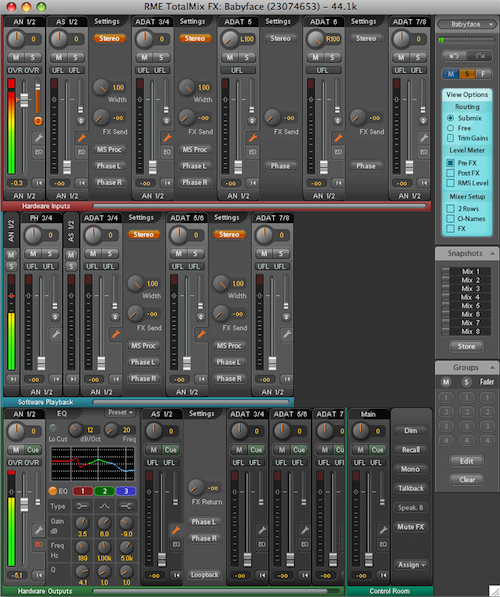Open wrench settings on hardware input AN 1/2
The width and height of the screenshot is (500, 597).
pos(38,137)
